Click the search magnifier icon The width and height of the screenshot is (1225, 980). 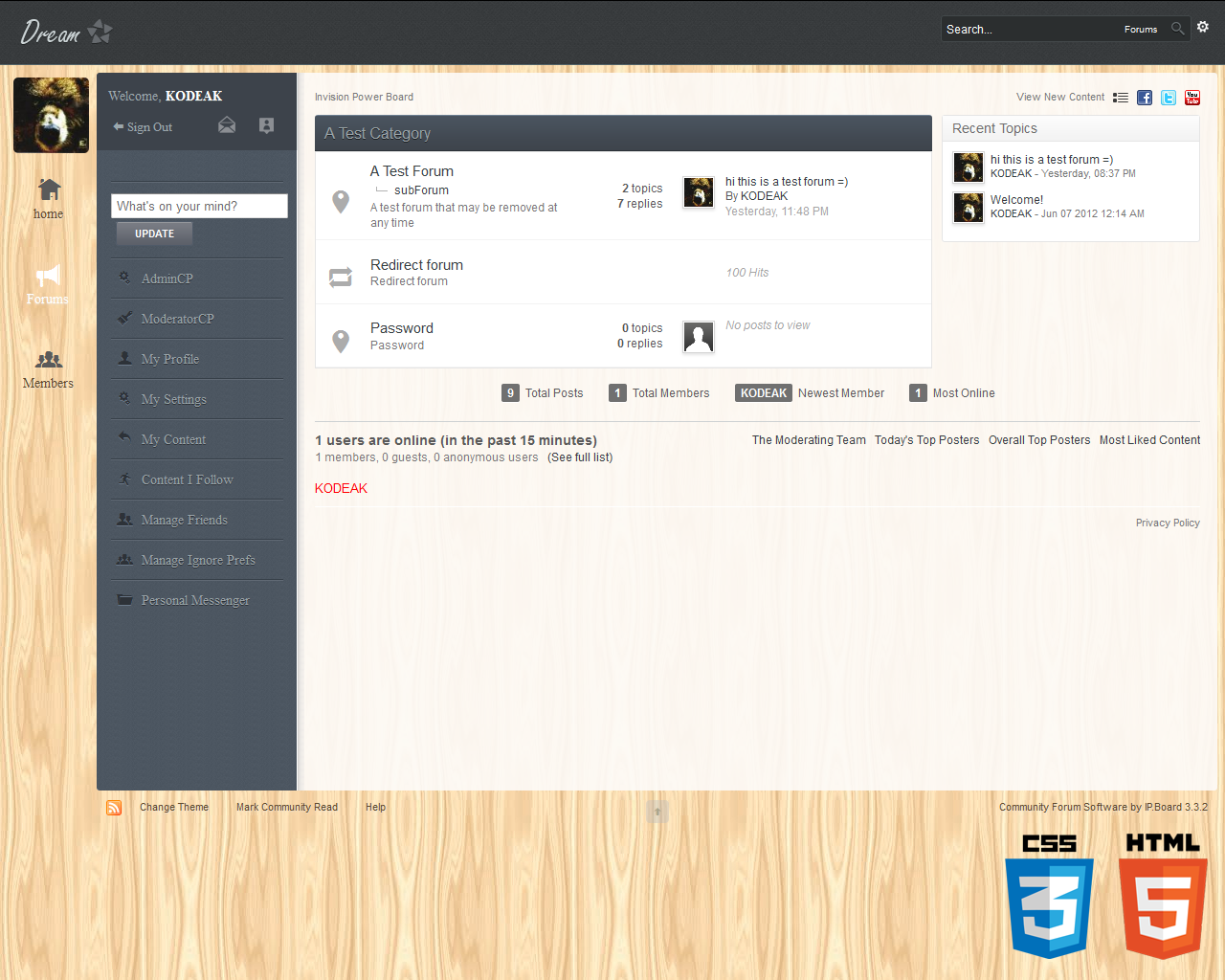point(1178,29)
